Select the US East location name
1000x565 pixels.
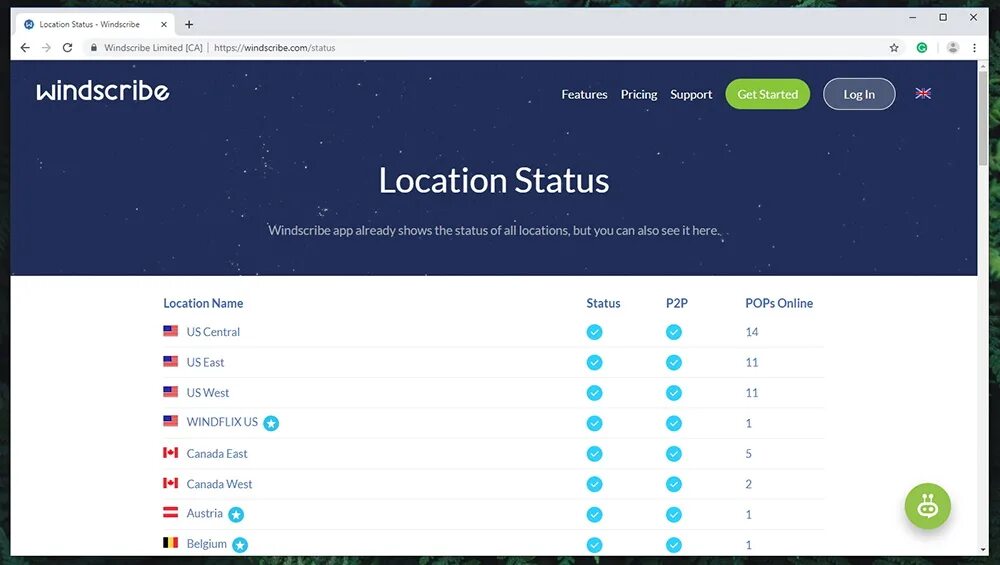point(205,363)
